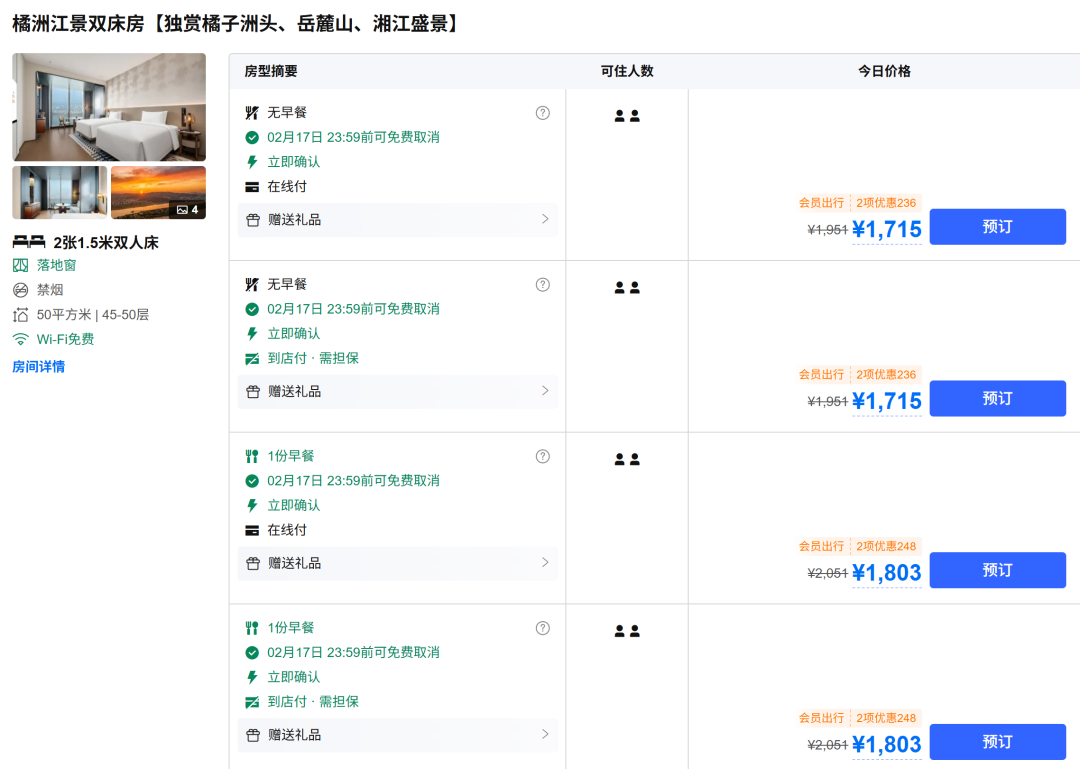Book the 1份早餐 在线付 room at ¥1,803

coord(997,570)
